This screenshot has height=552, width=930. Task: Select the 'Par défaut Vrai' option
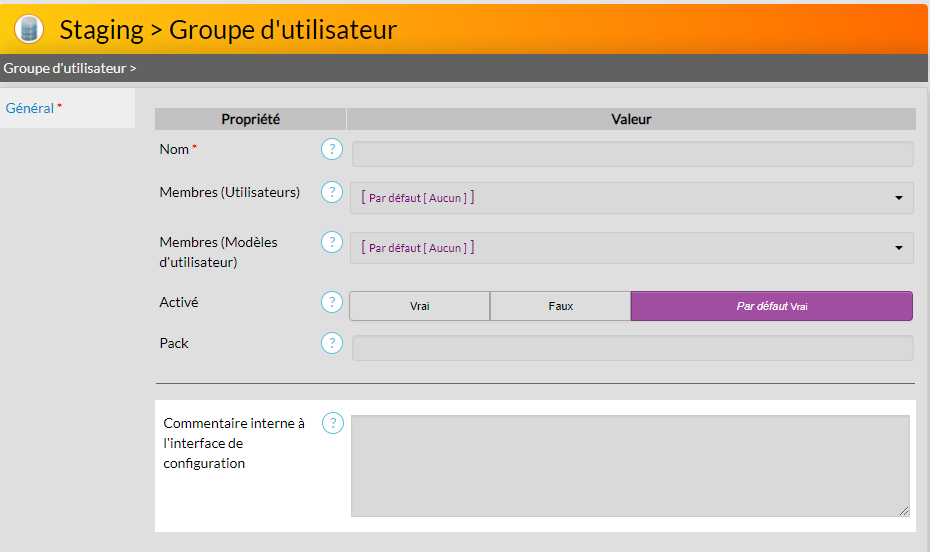tap(771, 306)
